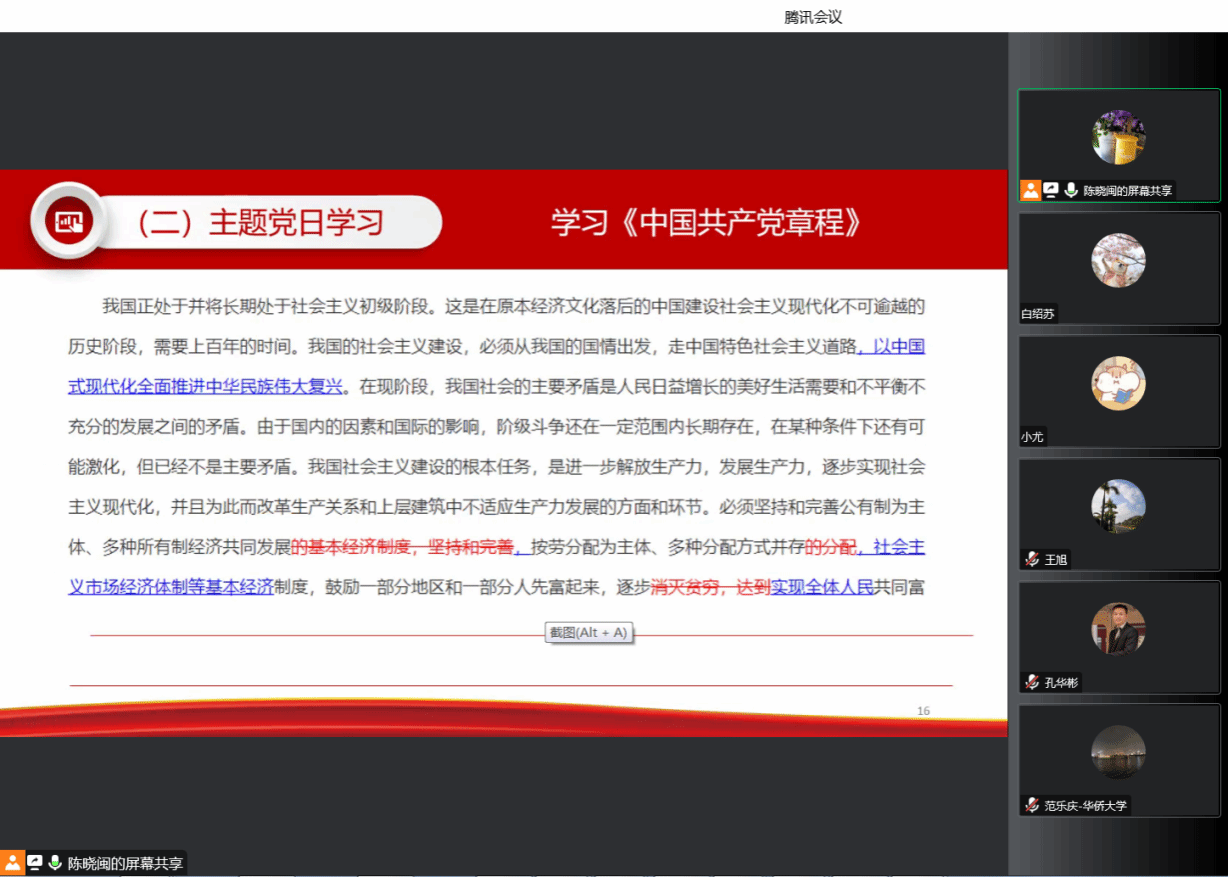Image resolution: width=1228 pixels, height=877 pixels.
Task: Click the orange host icon at bottom-left
Action: 12,863
